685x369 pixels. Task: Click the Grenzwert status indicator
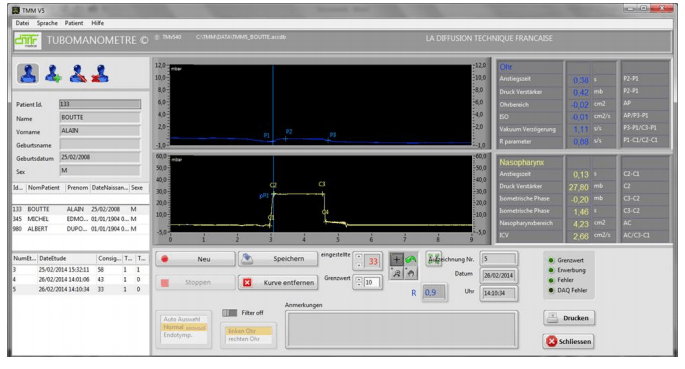coord(551,260)
